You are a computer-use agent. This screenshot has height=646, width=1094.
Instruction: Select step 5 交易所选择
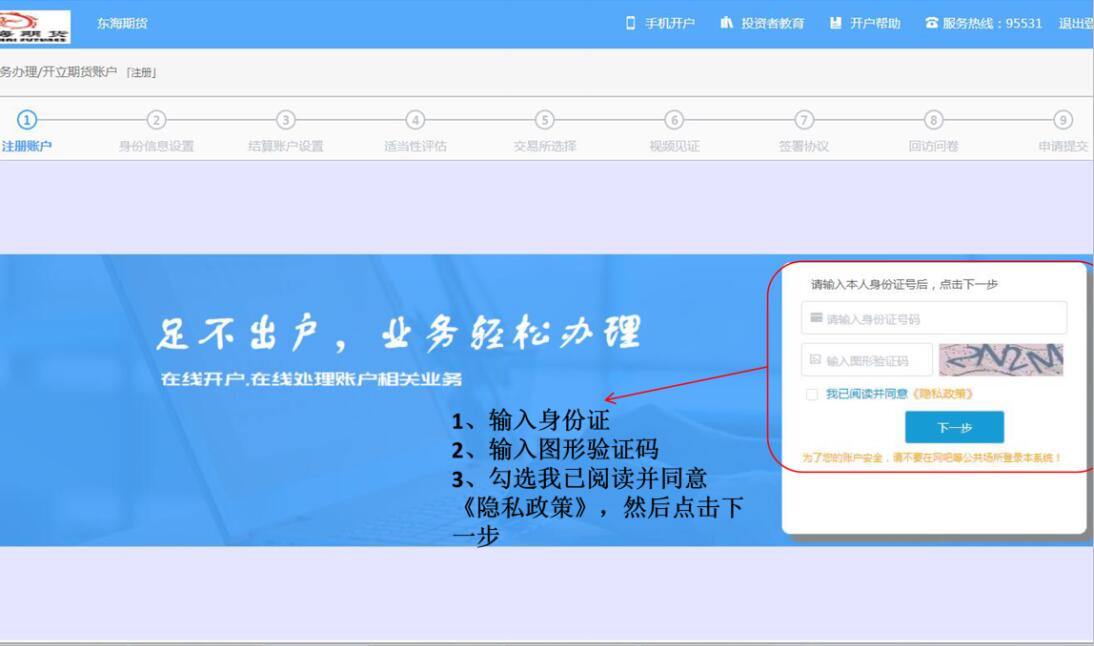(545, 121)
